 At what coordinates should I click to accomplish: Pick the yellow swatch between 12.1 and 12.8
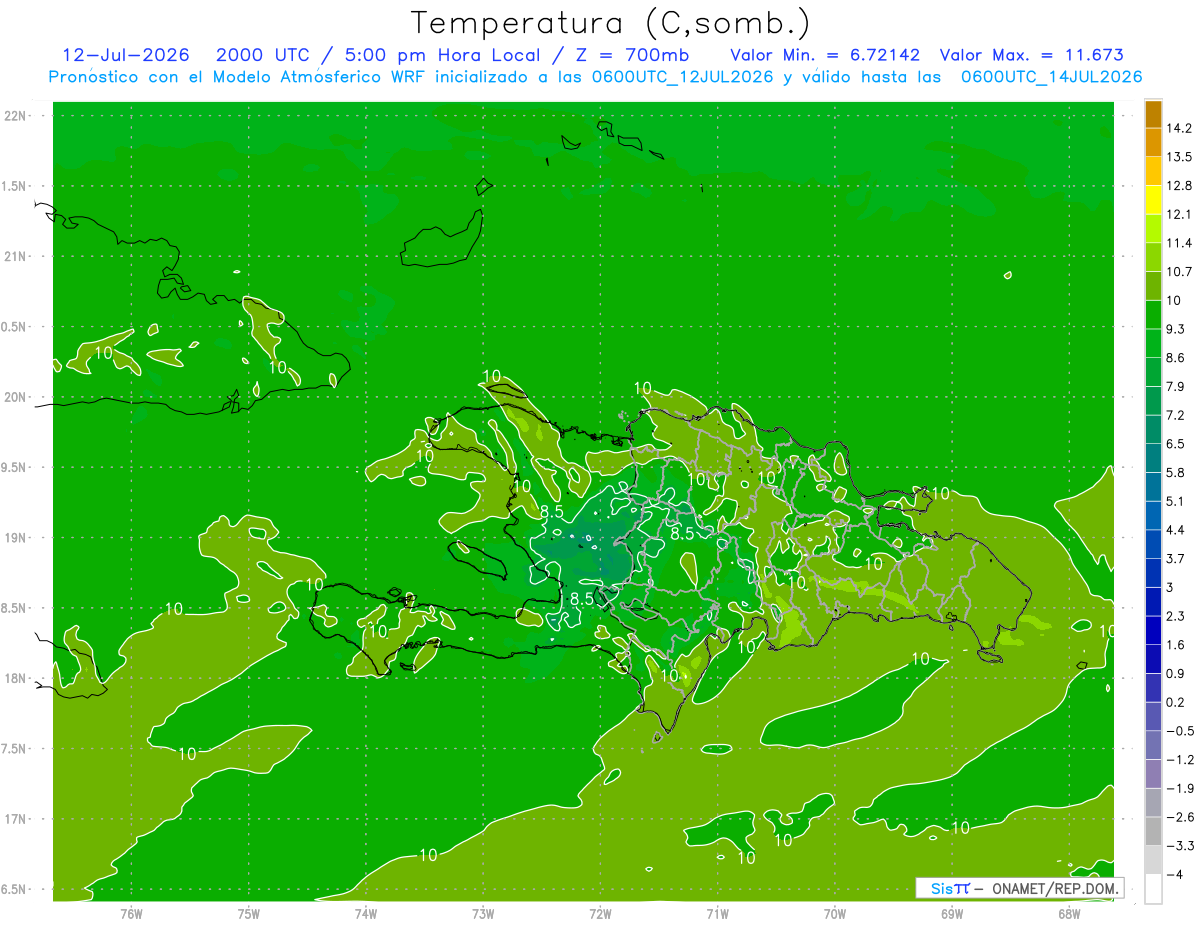(x=1153, y=200)
